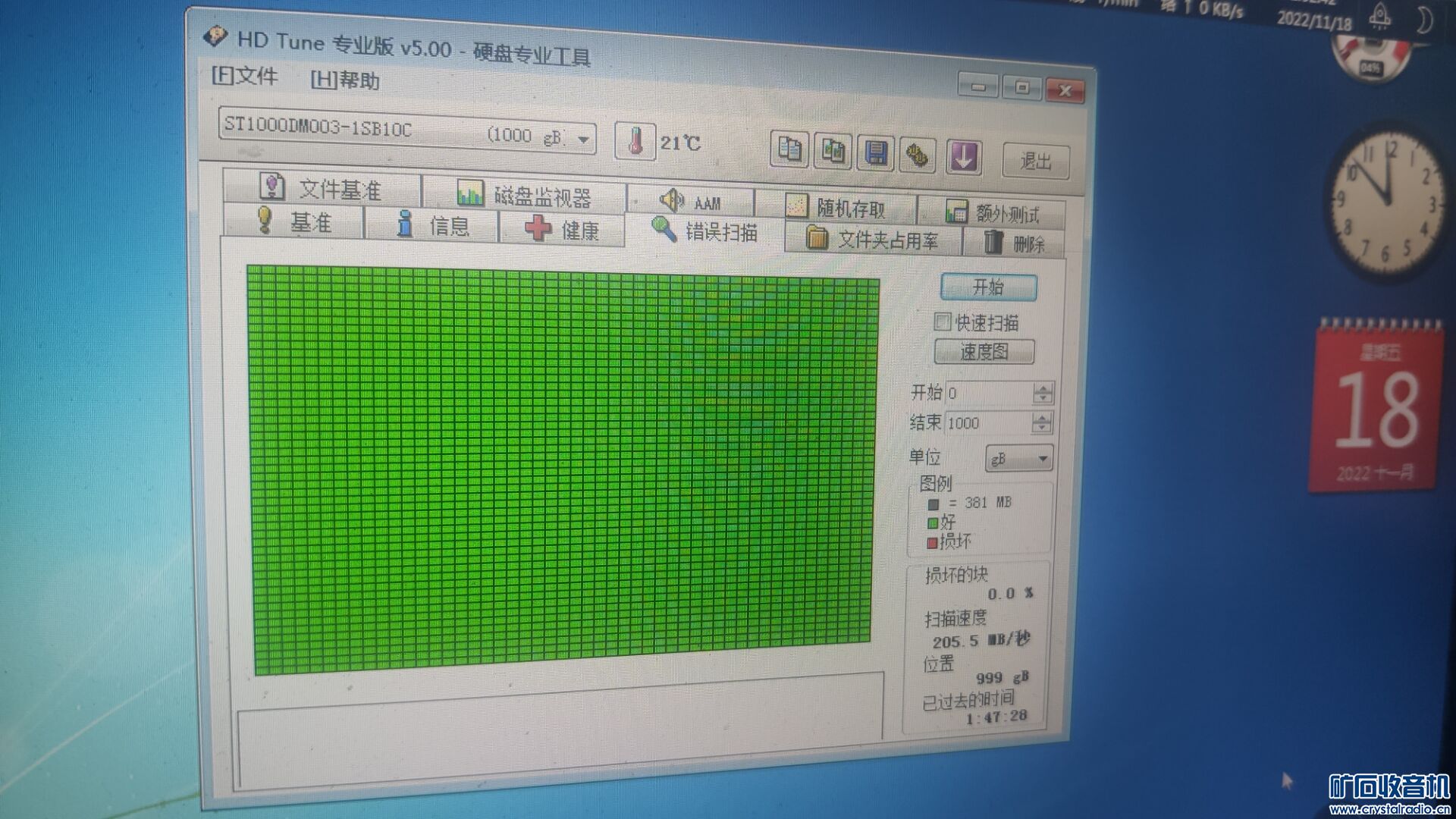Click the copy info to clipboard icon
Viewport: 1456px width, 819px height.
(x=789, y=149)
